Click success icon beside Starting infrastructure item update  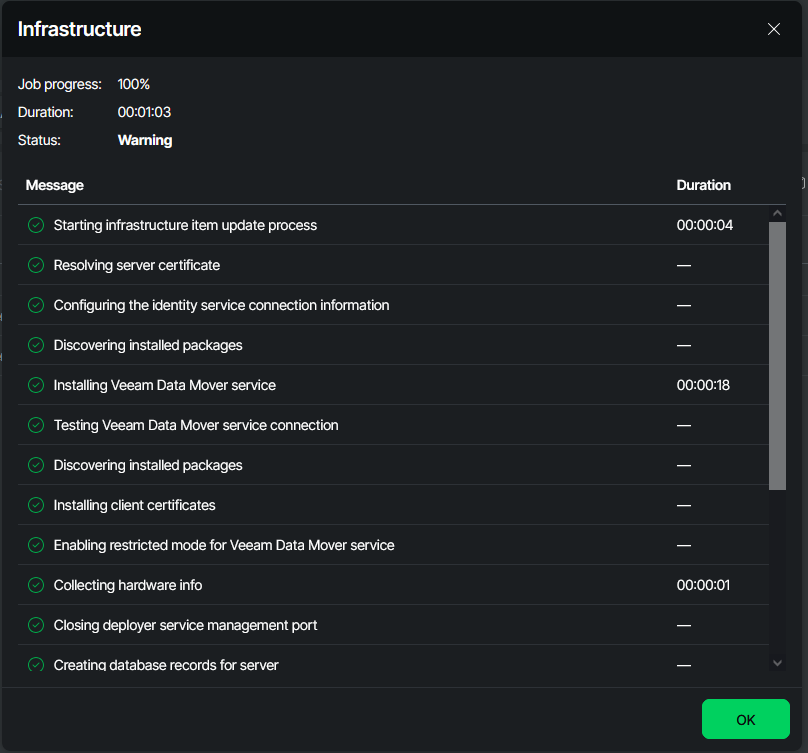pyautogui.click(x=36, y=225)
